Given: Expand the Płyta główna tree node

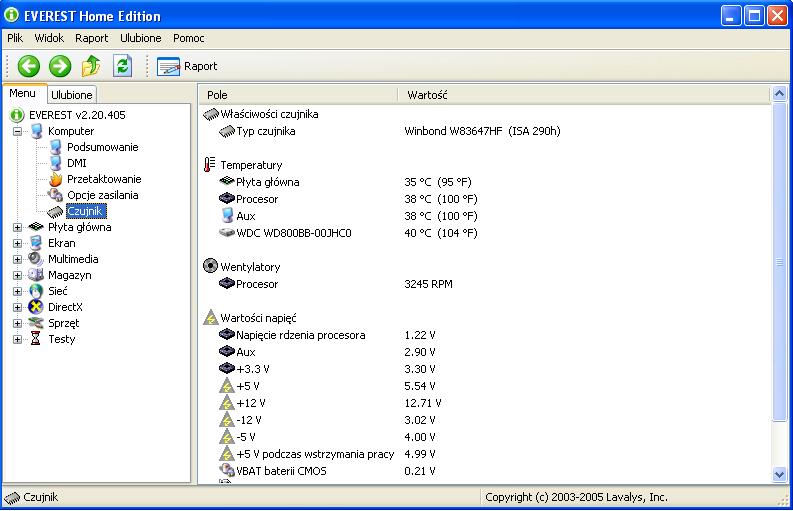Looking at the screenshot, I should 17,227.
